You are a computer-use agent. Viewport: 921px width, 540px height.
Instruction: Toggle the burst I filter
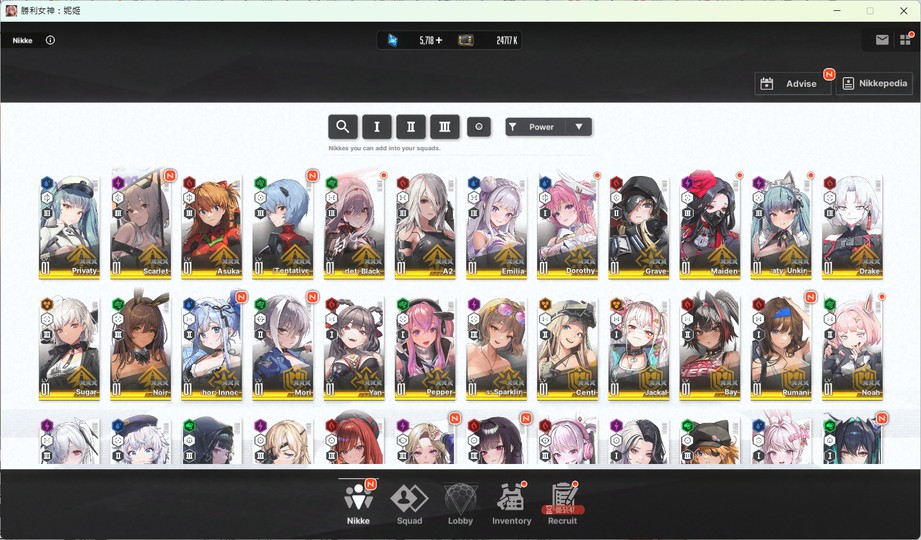pos(377,126)
